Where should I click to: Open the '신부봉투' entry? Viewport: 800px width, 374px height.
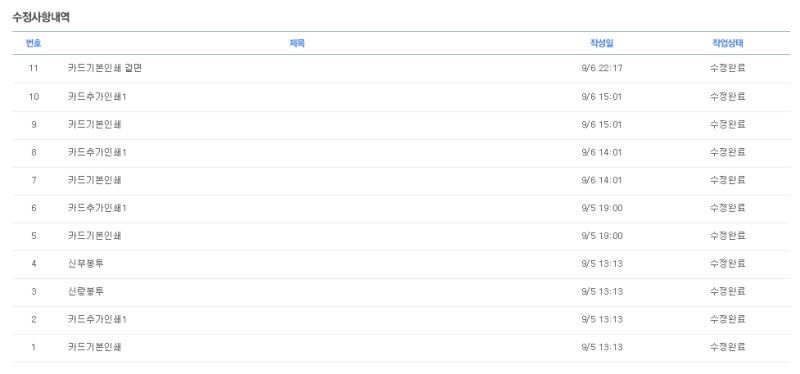[x=86, y=264]
